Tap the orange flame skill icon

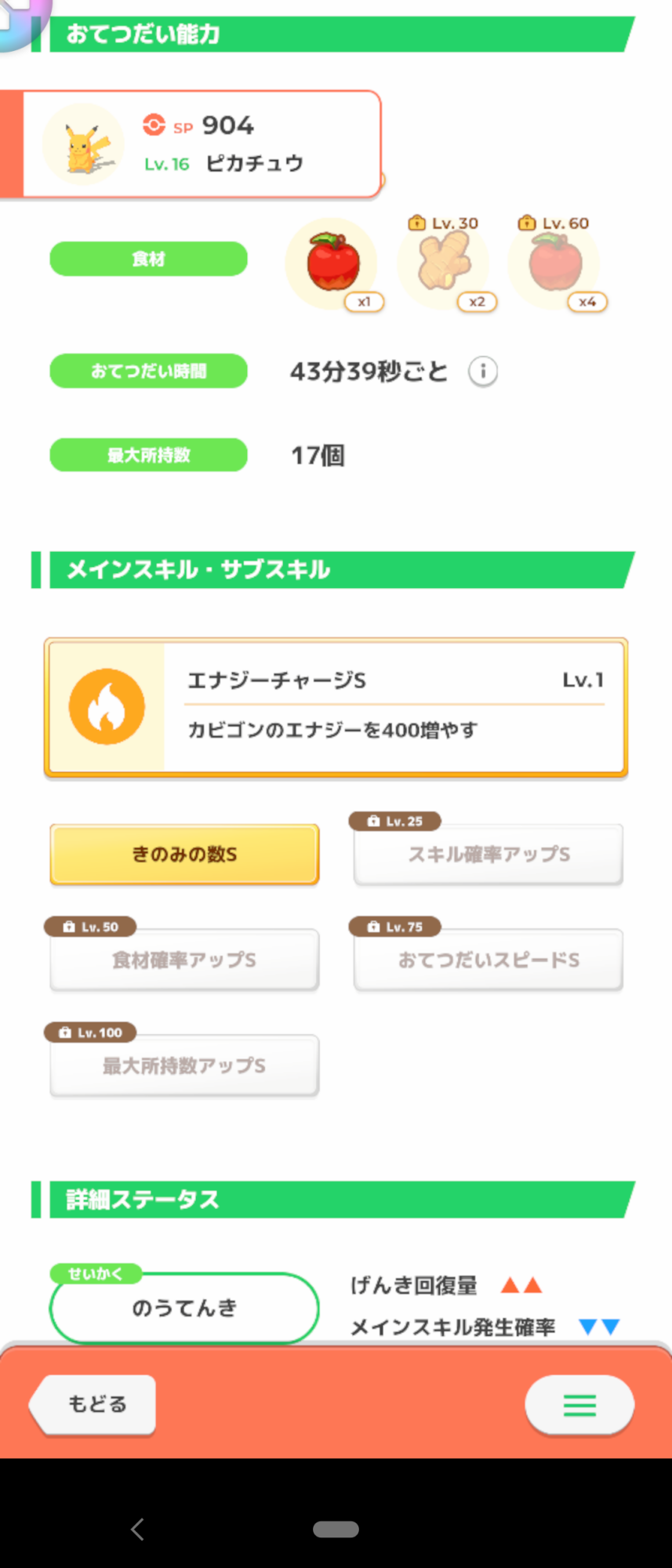(107, 706)
